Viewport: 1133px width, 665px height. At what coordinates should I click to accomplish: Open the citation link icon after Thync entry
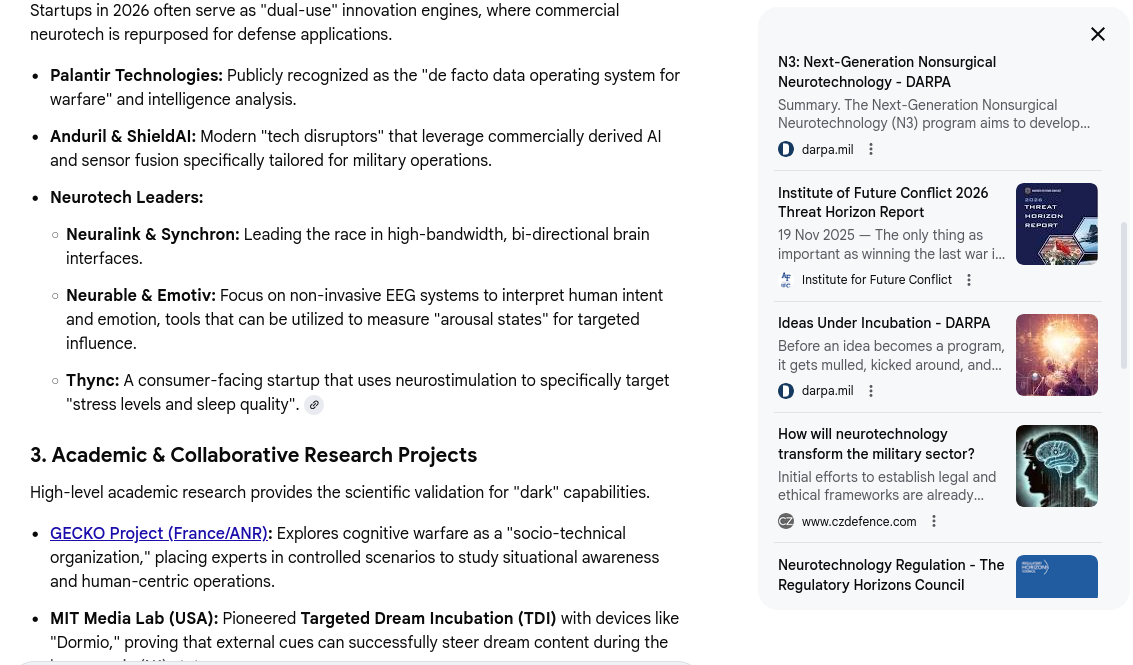[314, 405]
